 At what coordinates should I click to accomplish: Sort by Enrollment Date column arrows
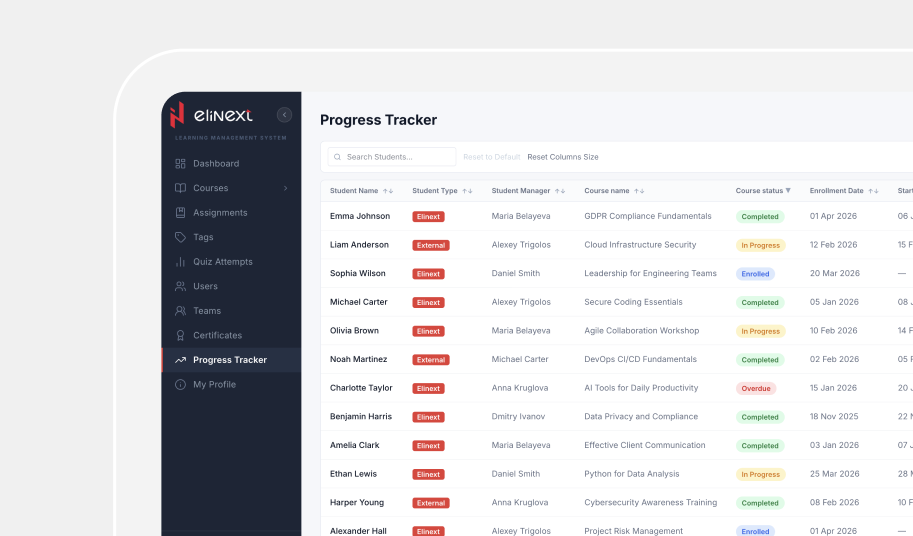(x=873, y=191)
